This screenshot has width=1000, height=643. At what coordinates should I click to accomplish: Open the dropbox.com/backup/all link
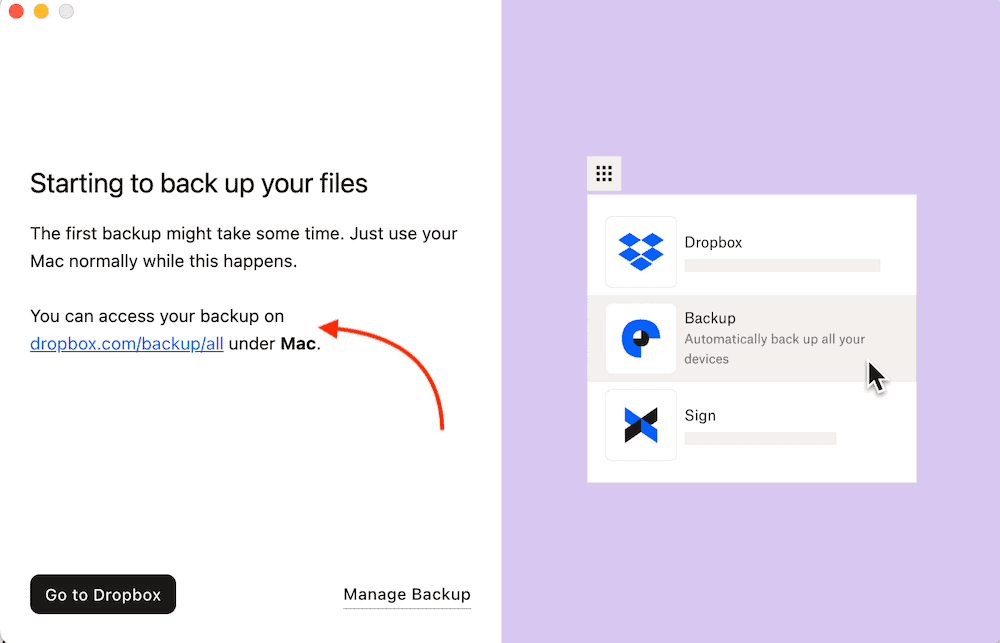pyautogui.click(x=126, y=343)
